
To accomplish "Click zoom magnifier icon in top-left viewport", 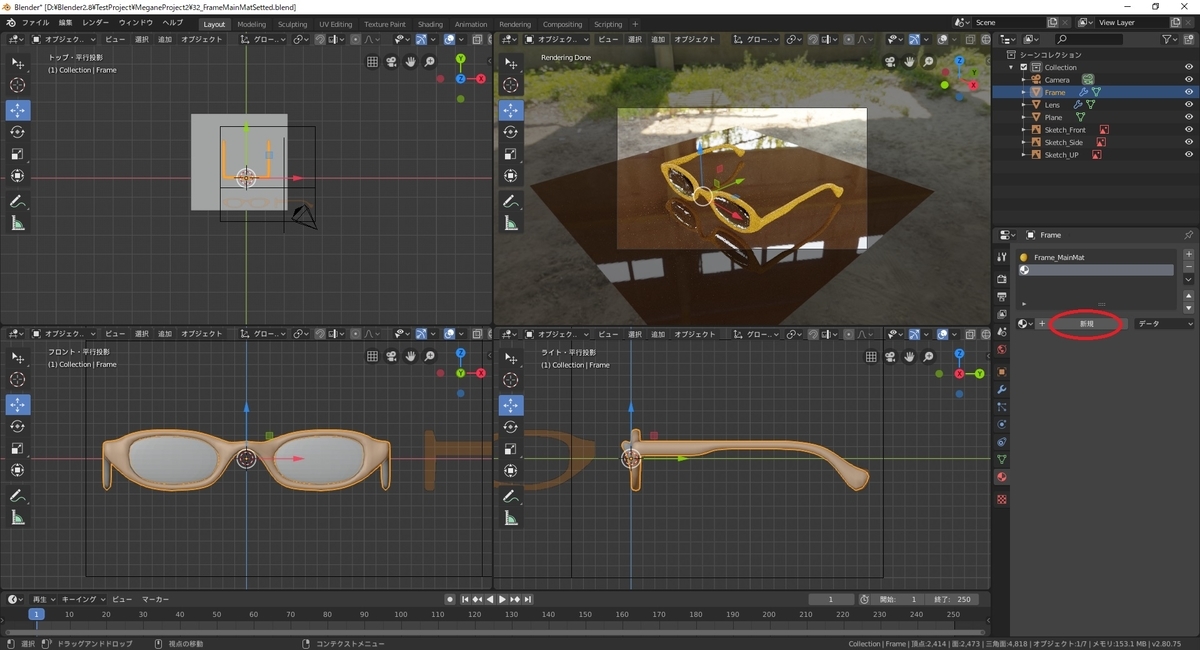I will point(430,62).
